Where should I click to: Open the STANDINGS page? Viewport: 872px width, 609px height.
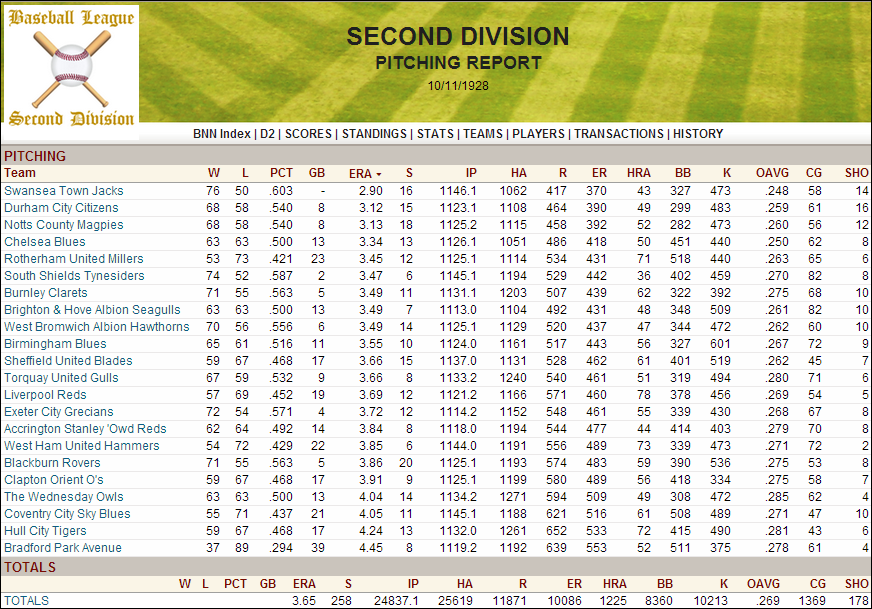(374, 134)
